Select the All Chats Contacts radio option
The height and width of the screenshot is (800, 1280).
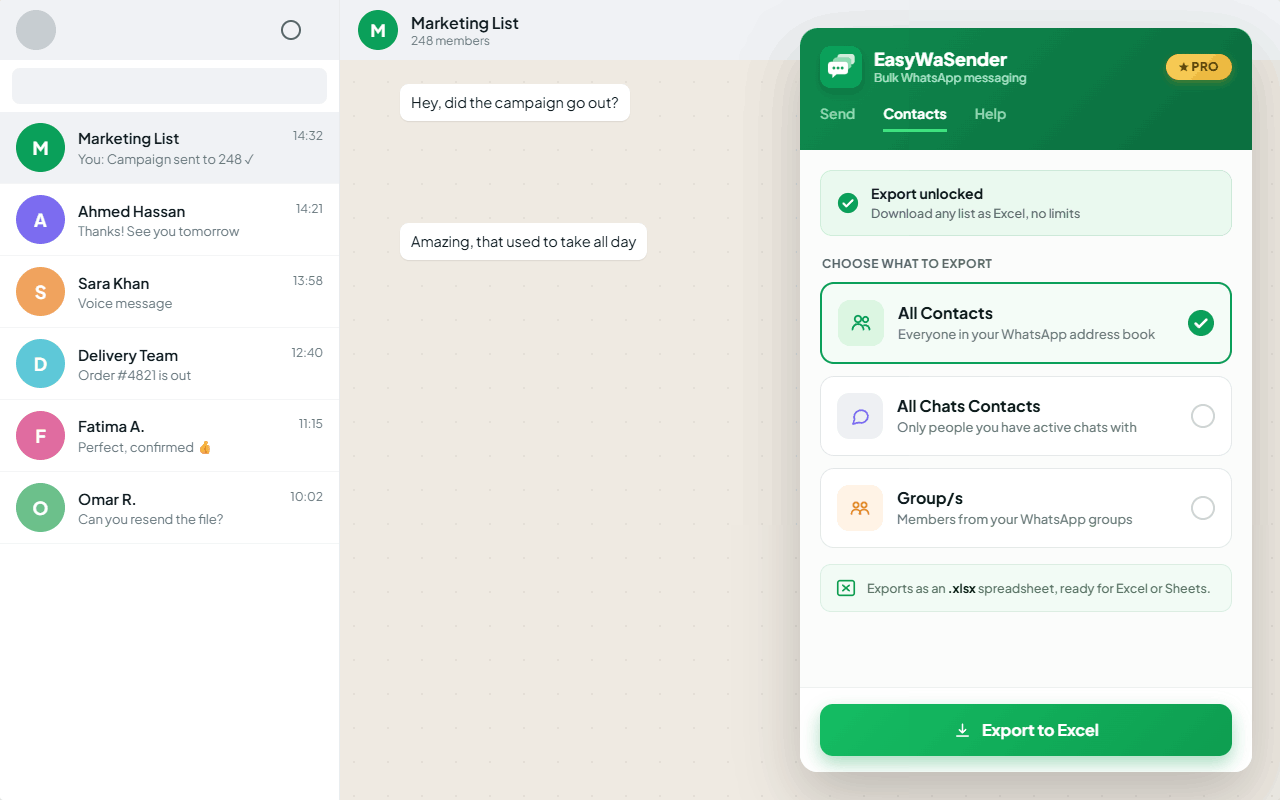pyautogui.click(x=1203, y=416)
